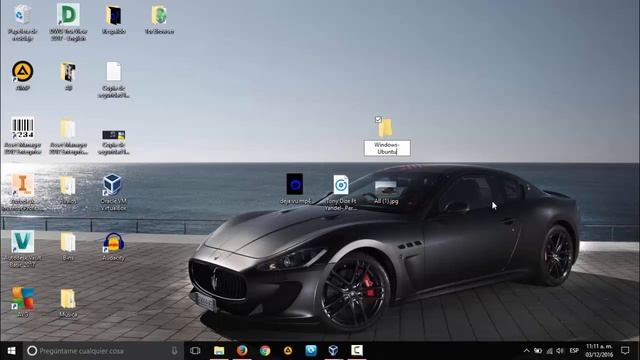Open the volume control in the system tray

tap(560, 351)
